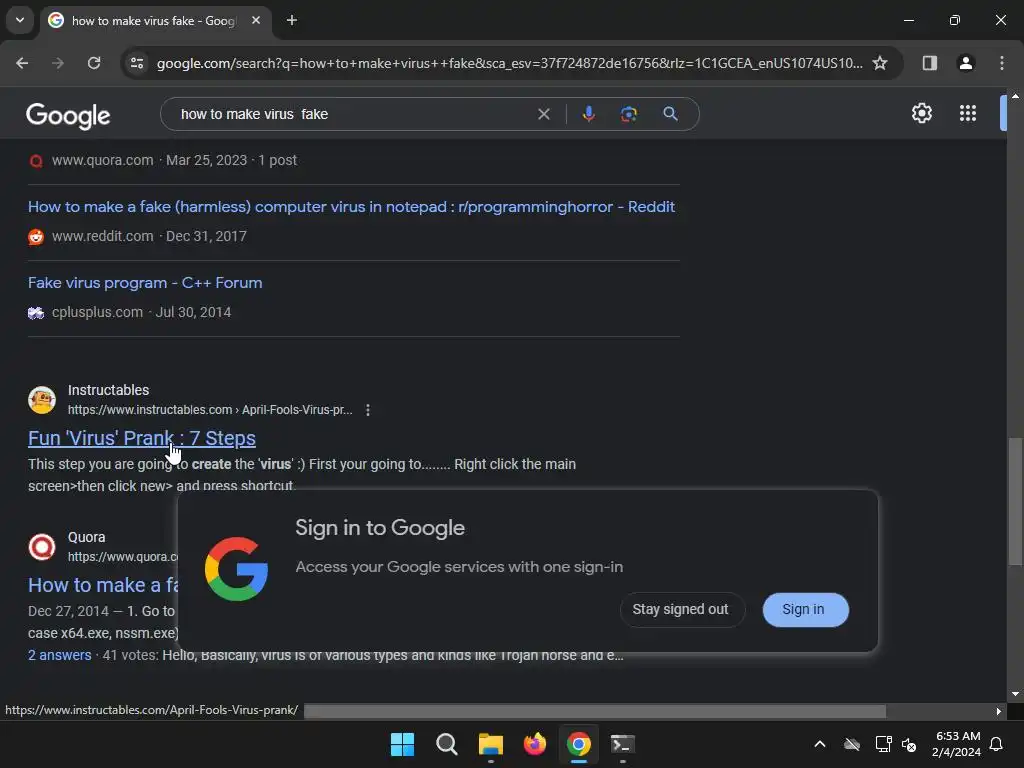Click the cplusplus.com source text
1024x768 pixels.
97,313
